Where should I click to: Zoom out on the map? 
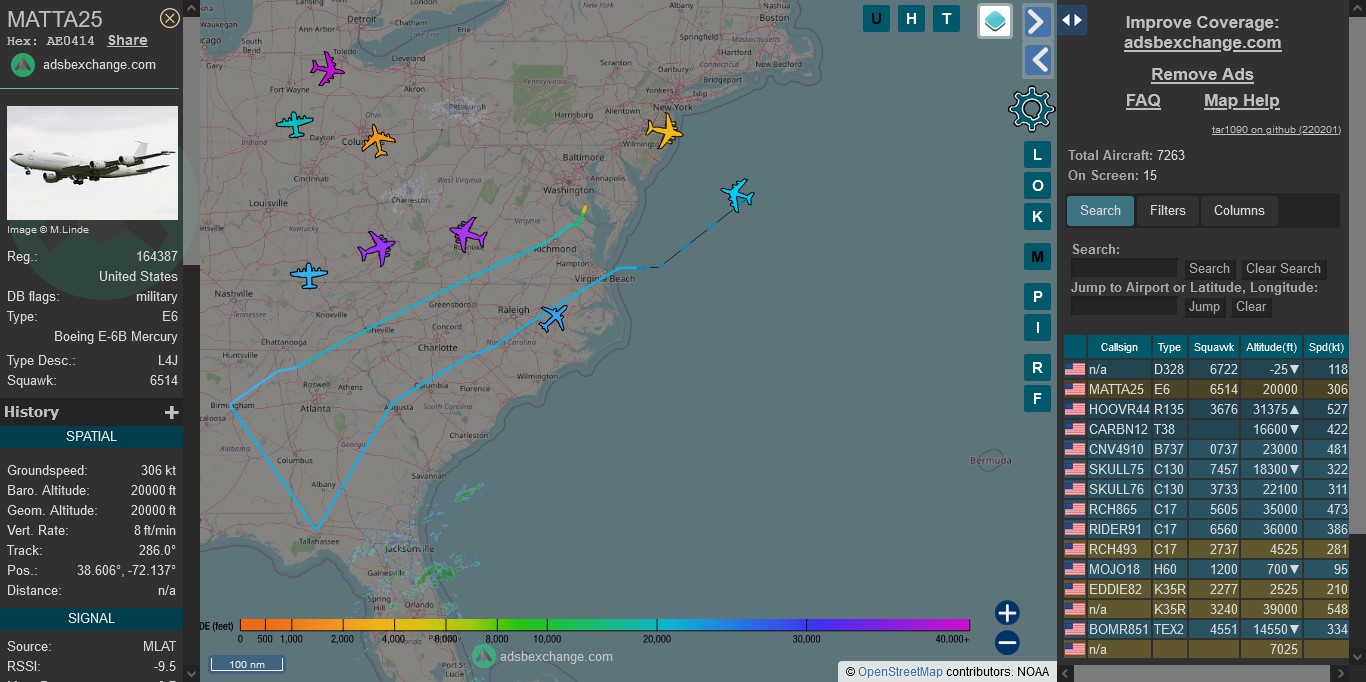[1007, 643]
